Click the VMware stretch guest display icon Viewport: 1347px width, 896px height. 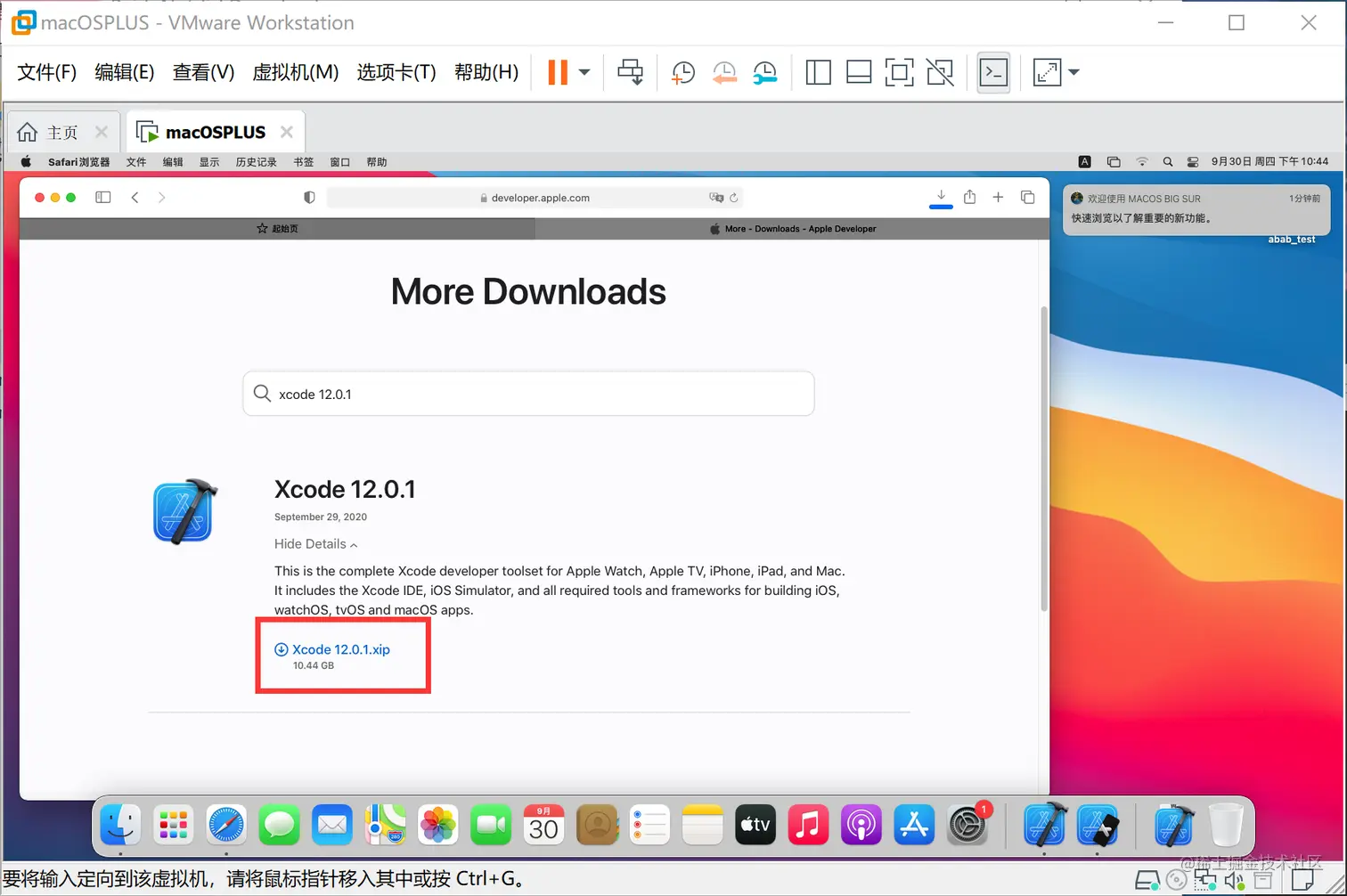tap(1048, 72)
